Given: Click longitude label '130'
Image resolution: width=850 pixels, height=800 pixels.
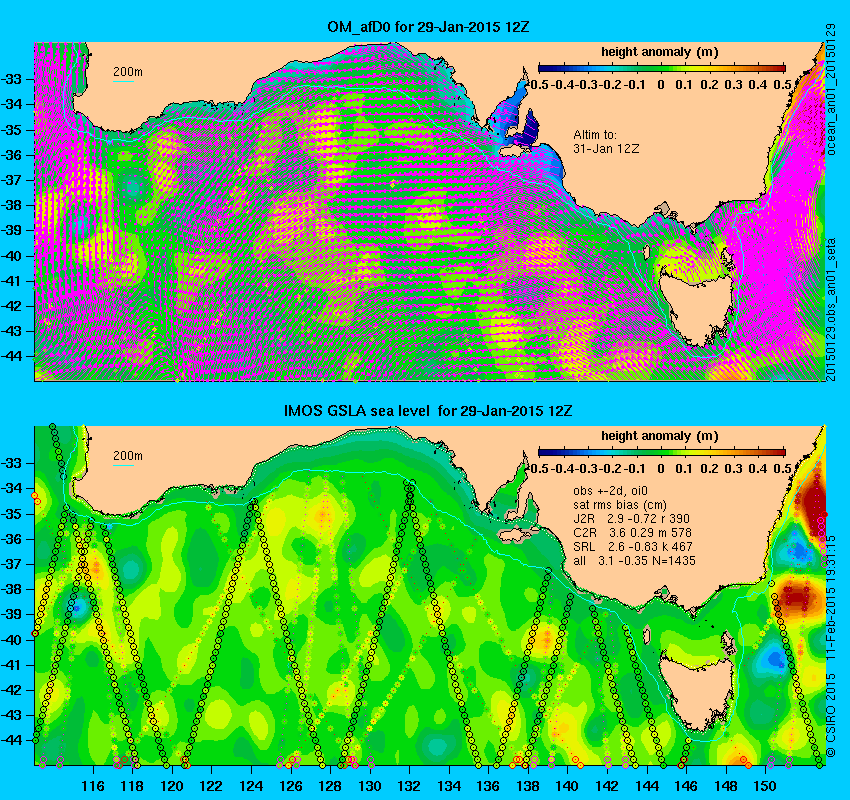Looking at the screenshot, I should coord(370,785).
